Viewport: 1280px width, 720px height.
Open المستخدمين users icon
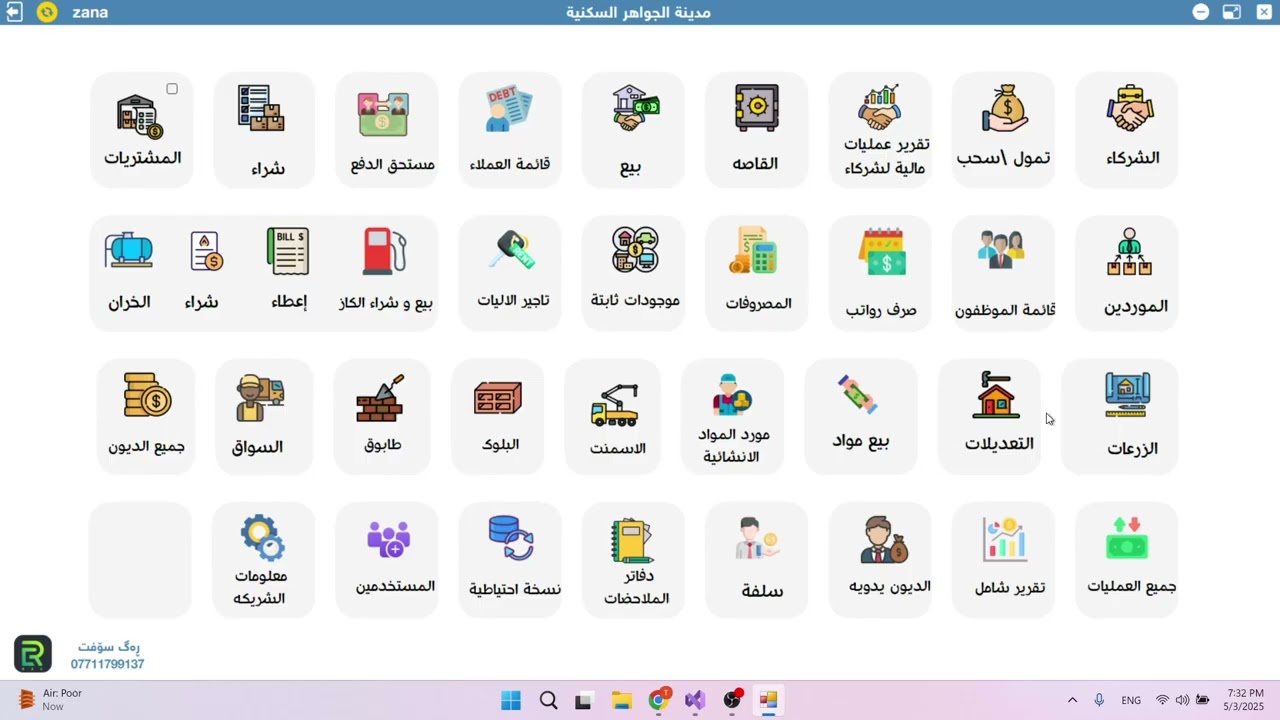[388, 539]
